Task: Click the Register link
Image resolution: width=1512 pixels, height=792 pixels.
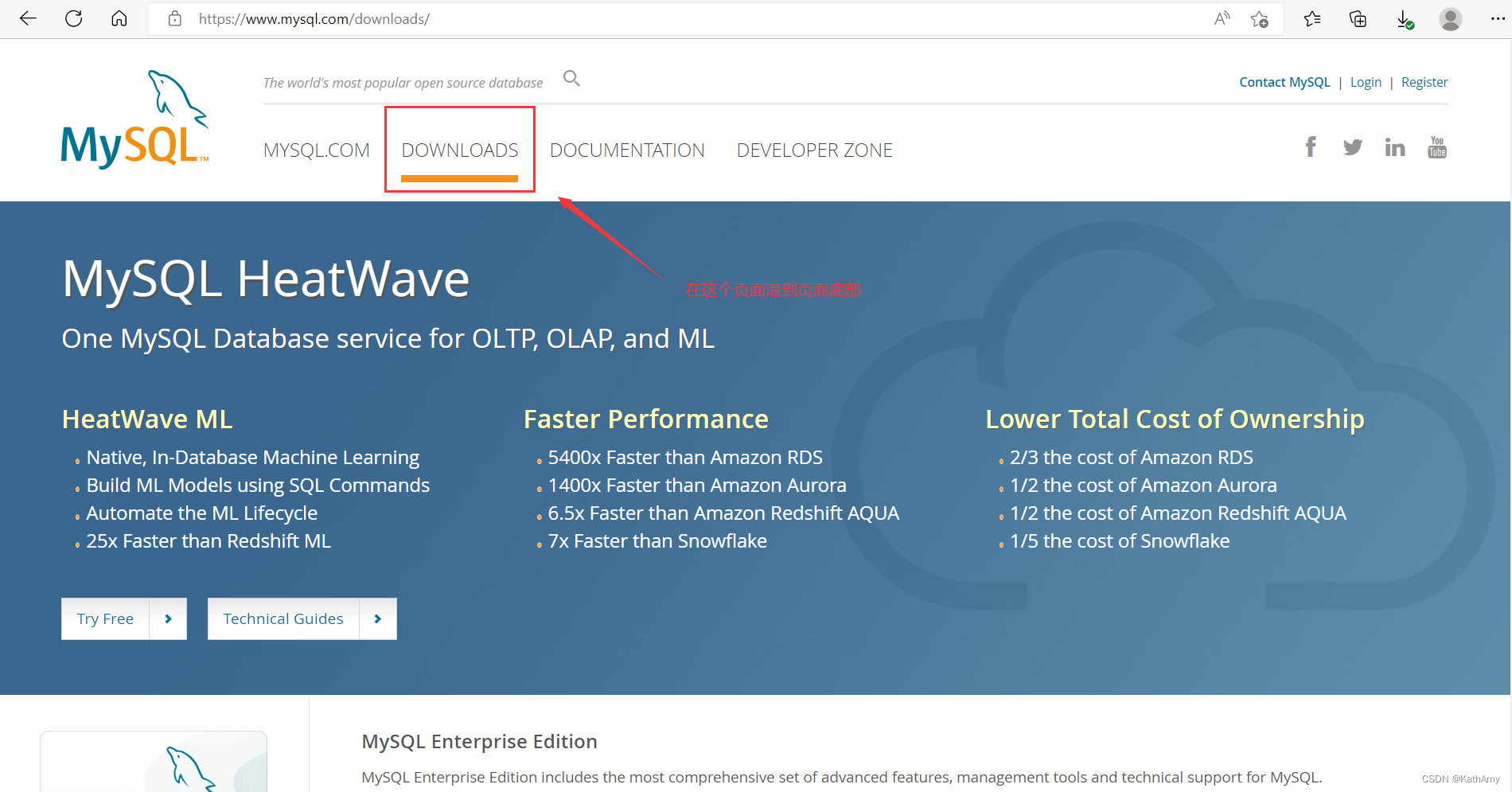Action: click(x=1424, y=82)
